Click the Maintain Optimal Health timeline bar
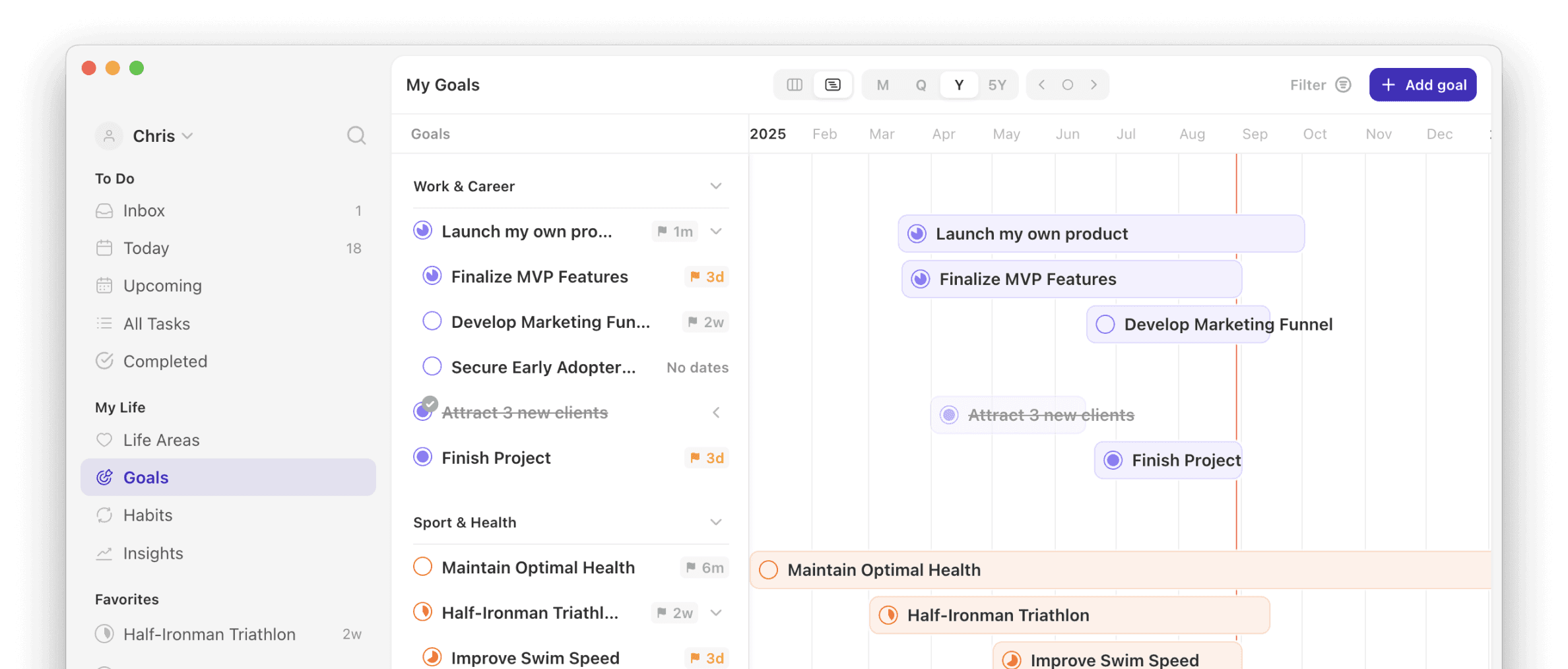 click(x=1120, y=570)
